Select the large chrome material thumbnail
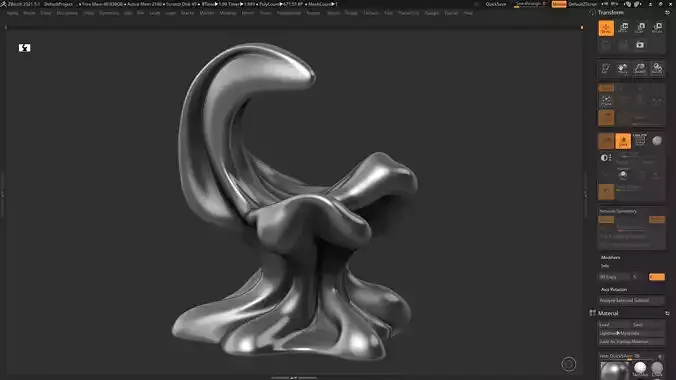This screenshot has height=380, width=676. [x=614, y=371]
